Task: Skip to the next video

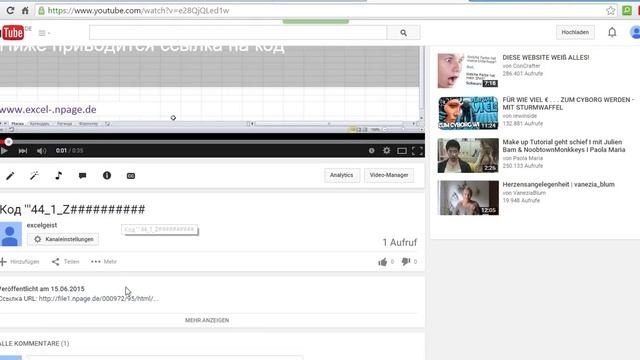Action: (23, 151)
